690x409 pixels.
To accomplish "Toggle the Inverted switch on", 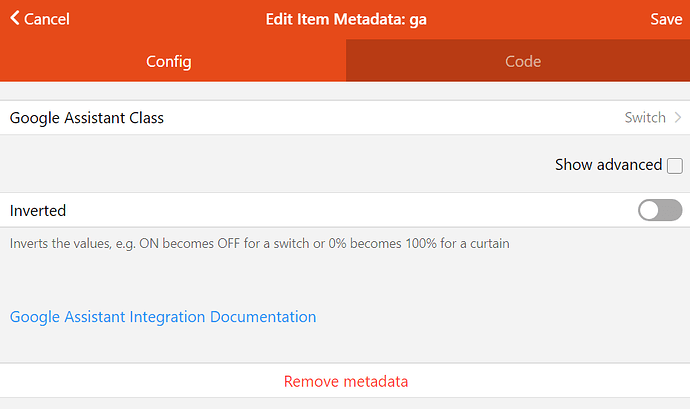I will point(660,210).
